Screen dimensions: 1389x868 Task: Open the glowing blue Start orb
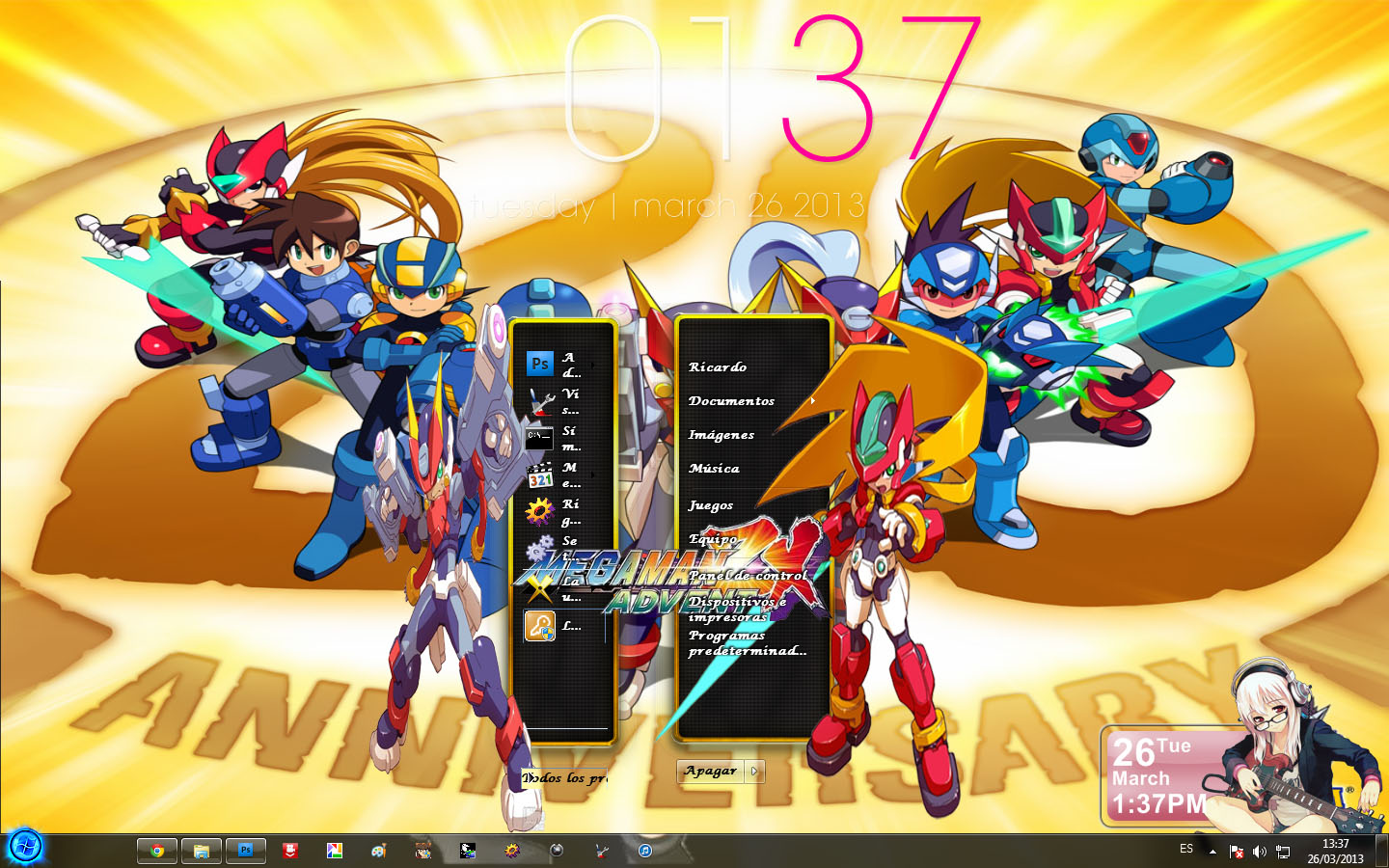[25, 848]
